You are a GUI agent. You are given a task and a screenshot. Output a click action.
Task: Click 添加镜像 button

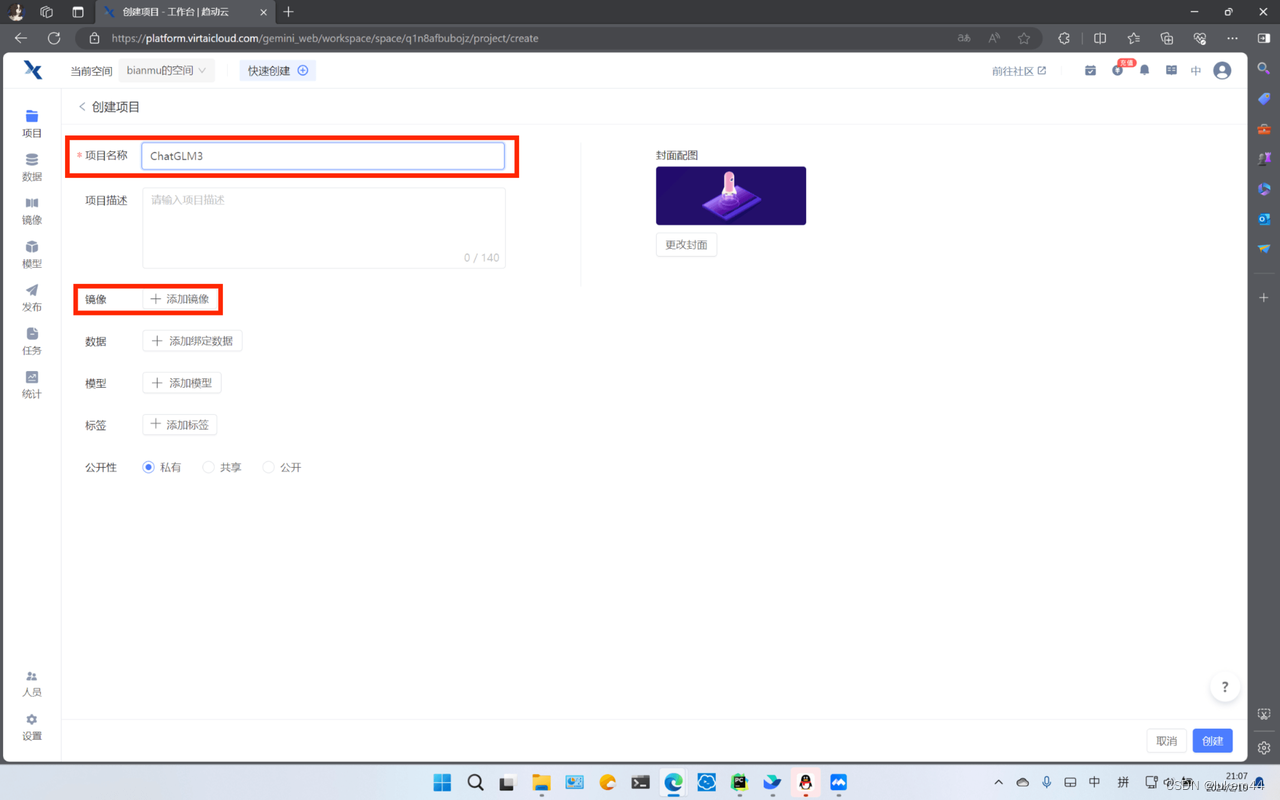click(180, 299)
